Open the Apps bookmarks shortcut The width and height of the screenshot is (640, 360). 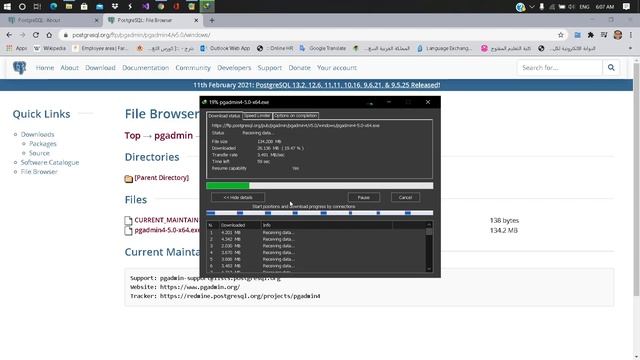[x=16, y=48]
